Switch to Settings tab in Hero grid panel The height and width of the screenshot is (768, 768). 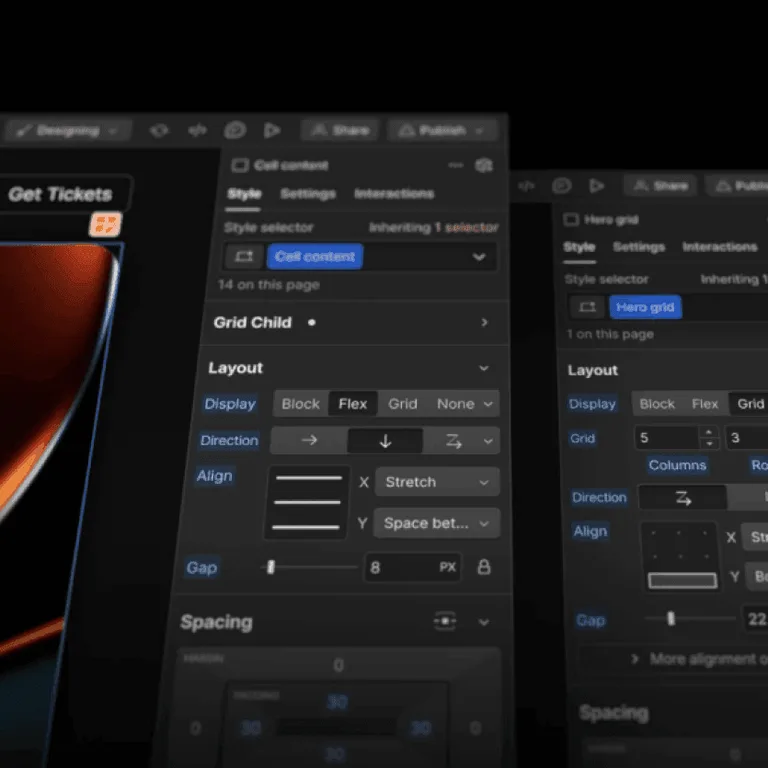[x=639, y=247]
